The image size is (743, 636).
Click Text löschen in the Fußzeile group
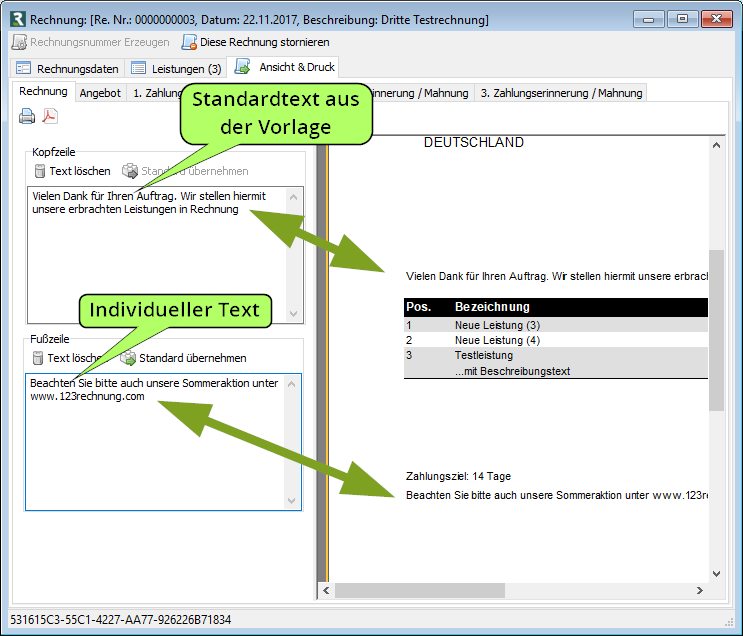pyautogui.click(x=68, y=358)
